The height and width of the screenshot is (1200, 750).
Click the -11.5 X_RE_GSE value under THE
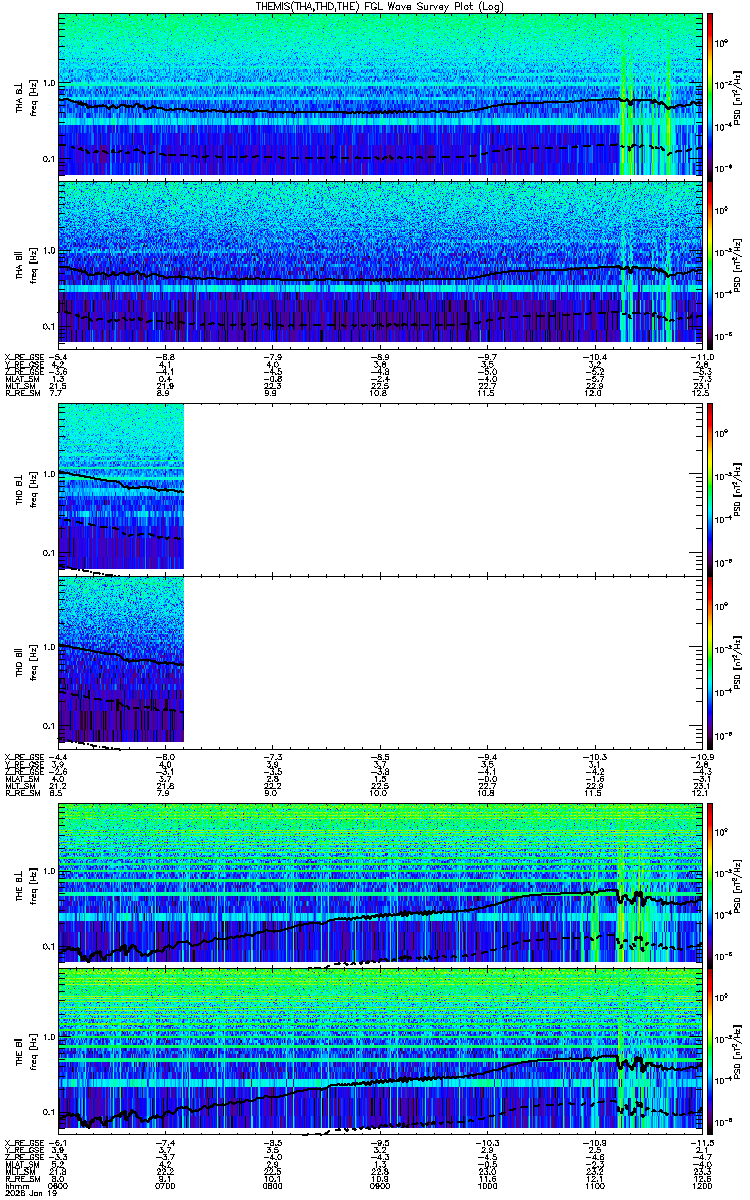(x=700, y=1143)
